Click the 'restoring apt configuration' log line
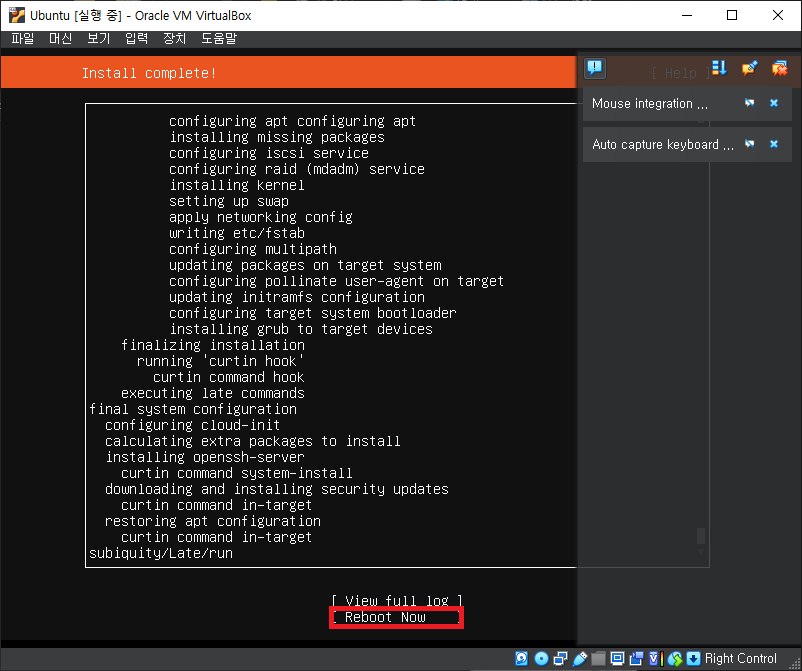 coord(213,521)
